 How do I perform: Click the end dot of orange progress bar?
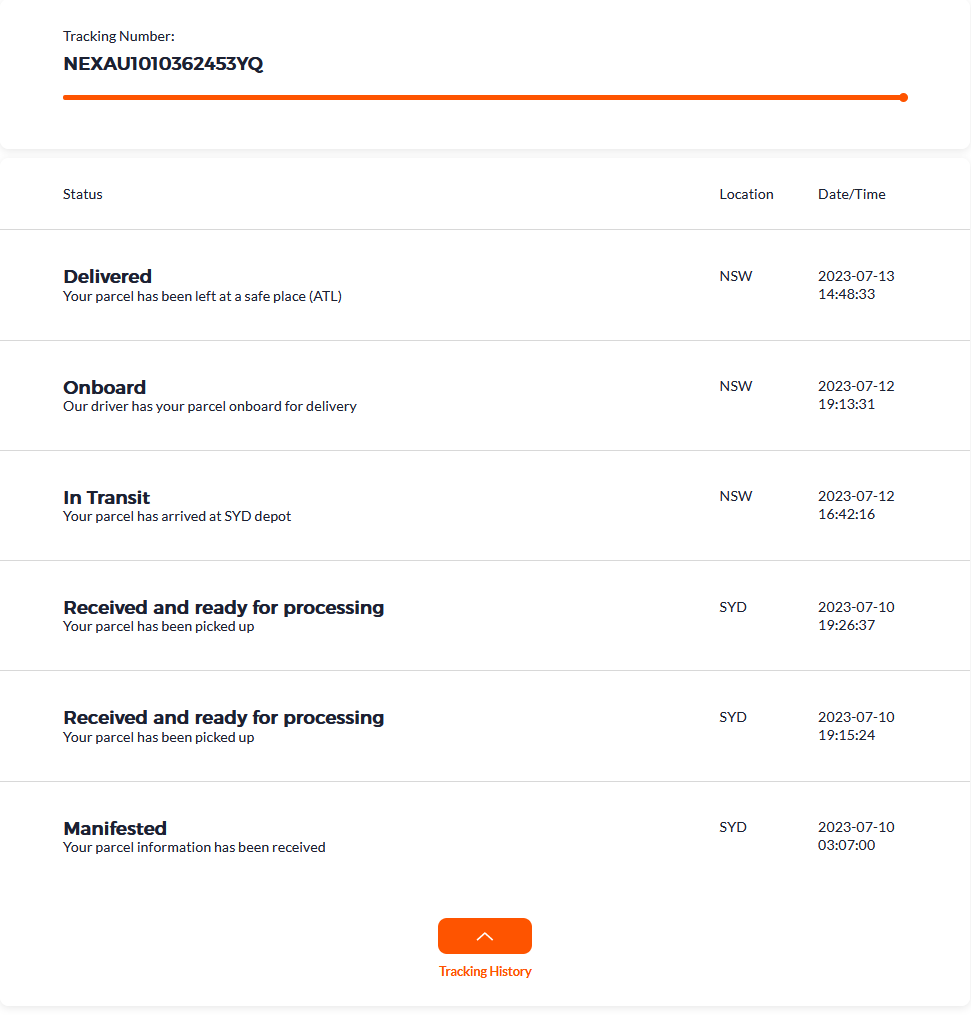coord(903,98)
